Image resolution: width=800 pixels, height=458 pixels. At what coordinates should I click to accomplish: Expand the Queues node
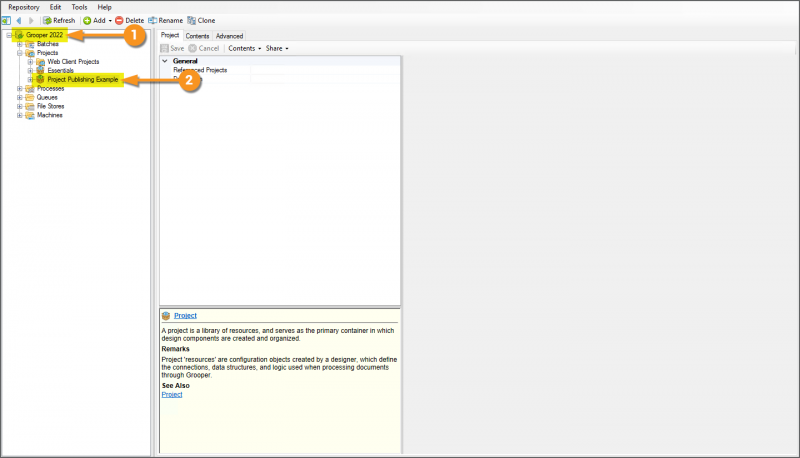click(19, 97)
